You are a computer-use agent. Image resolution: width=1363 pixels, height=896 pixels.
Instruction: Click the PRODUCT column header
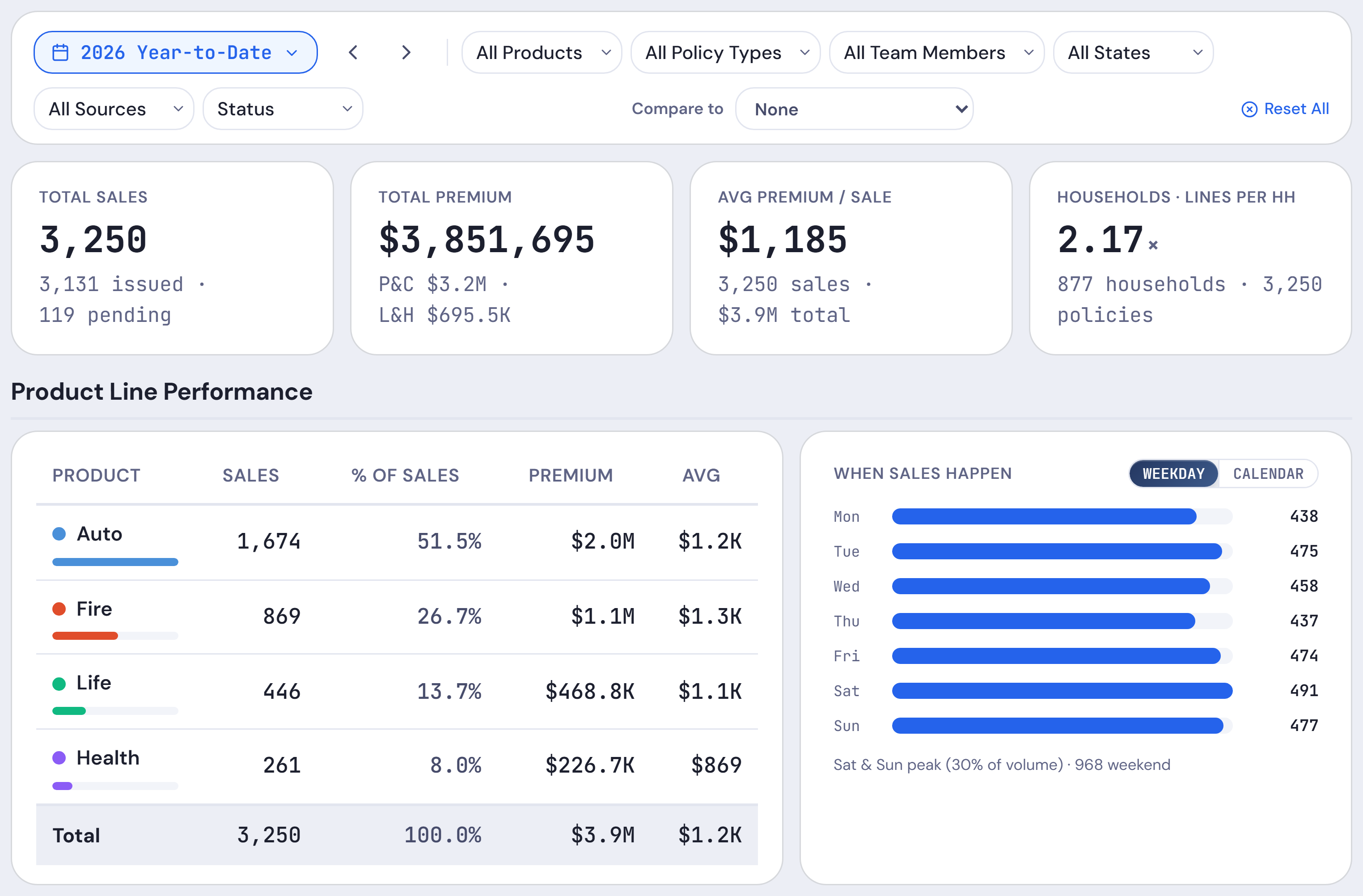coord(96,475)
